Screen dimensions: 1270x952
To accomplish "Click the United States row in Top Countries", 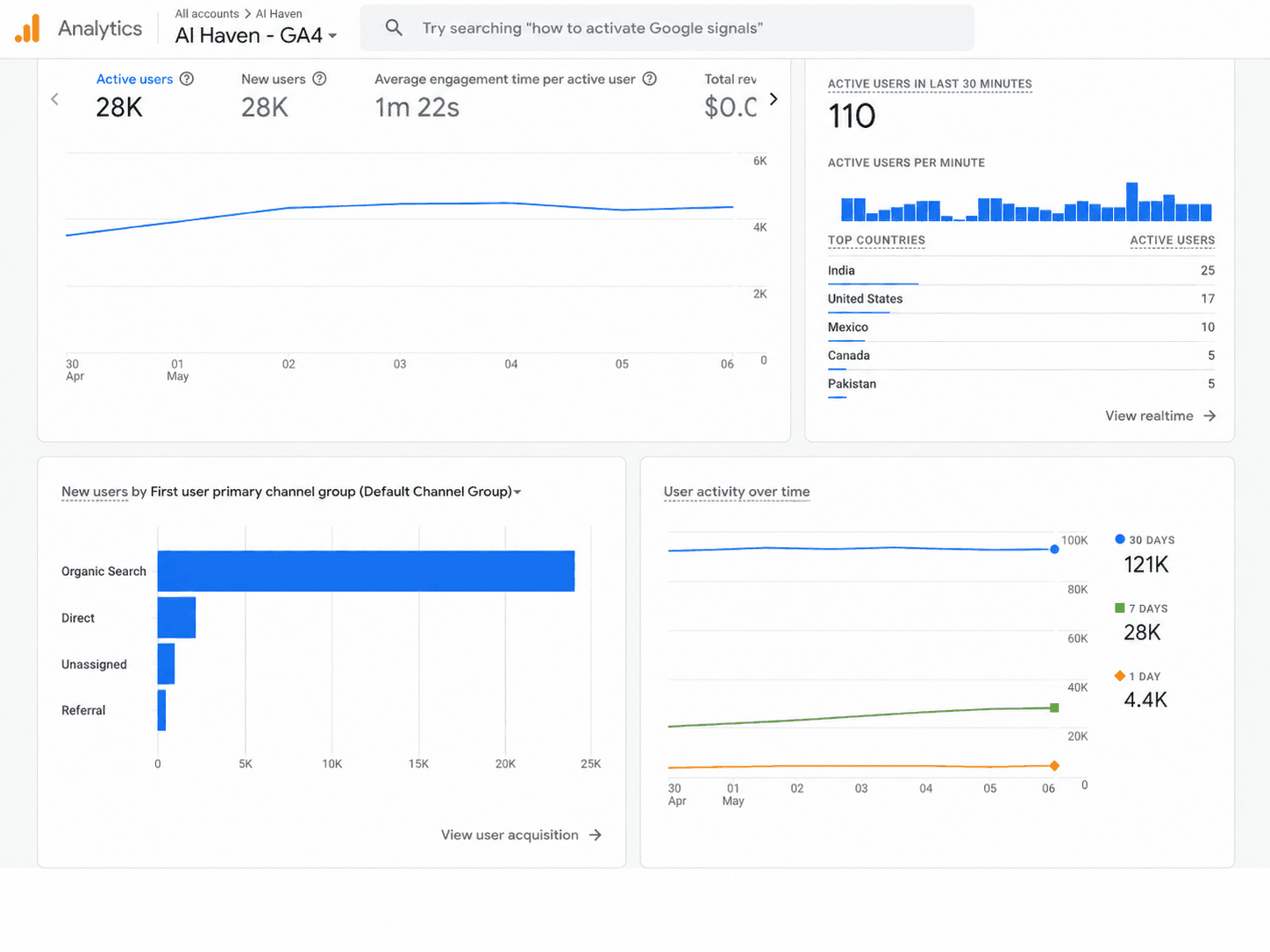I will tap(1021, 299).
